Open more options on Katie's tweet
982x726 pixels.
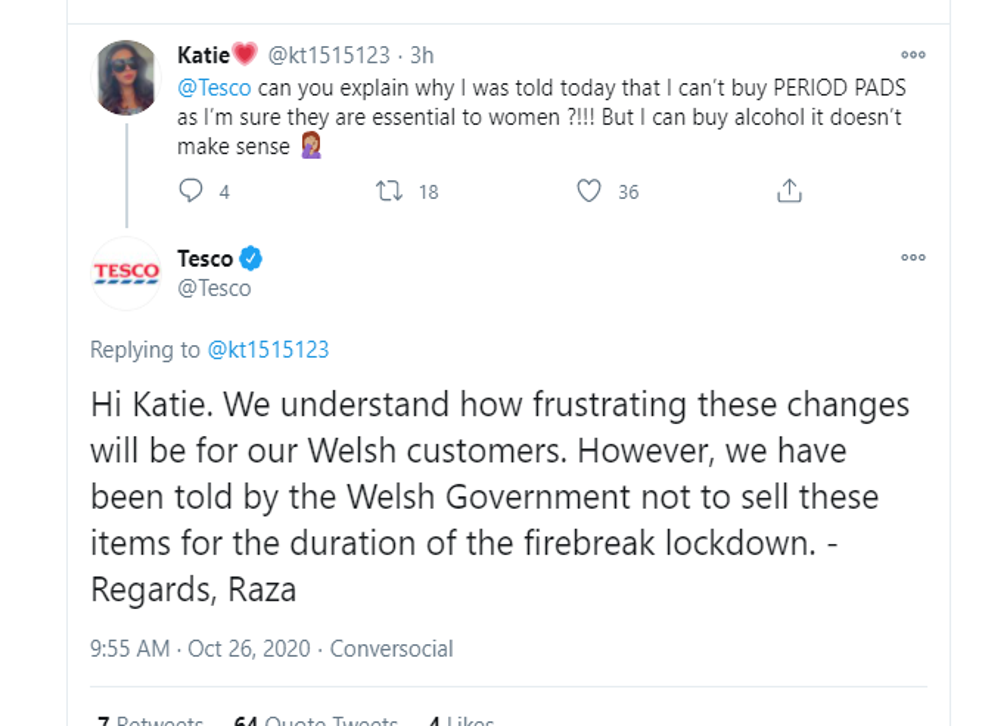[x=913, y=56]
